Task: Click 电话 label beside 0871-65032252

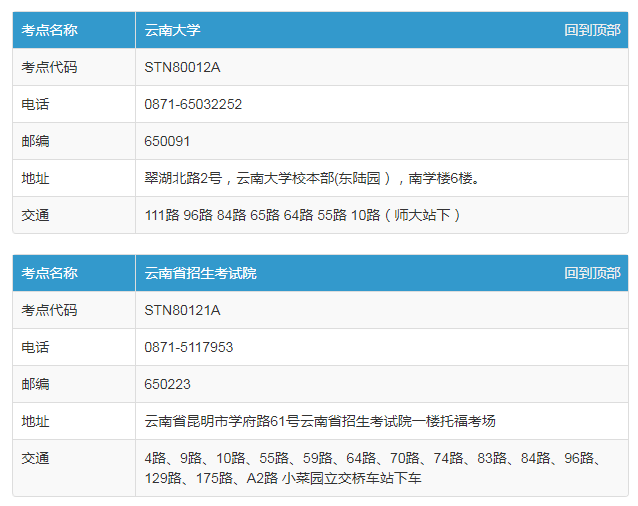Action: [35, 104]
